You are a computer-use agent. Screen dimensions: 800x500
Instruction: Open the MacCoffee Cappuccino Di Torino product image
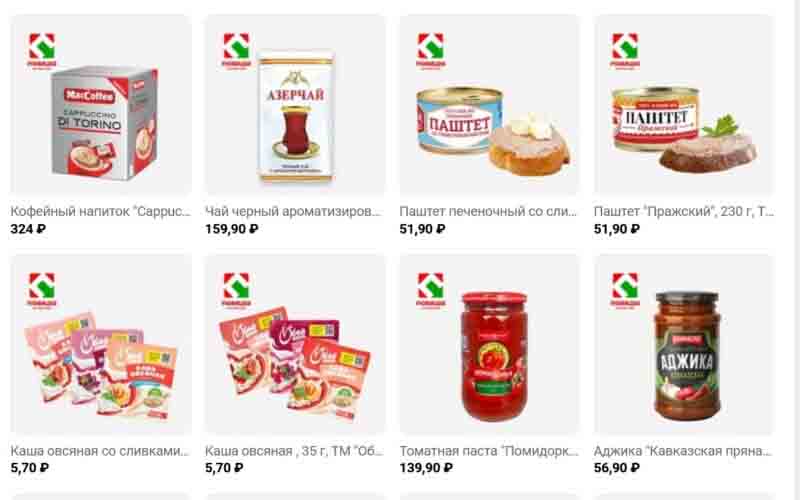click(x=101, y=105)
